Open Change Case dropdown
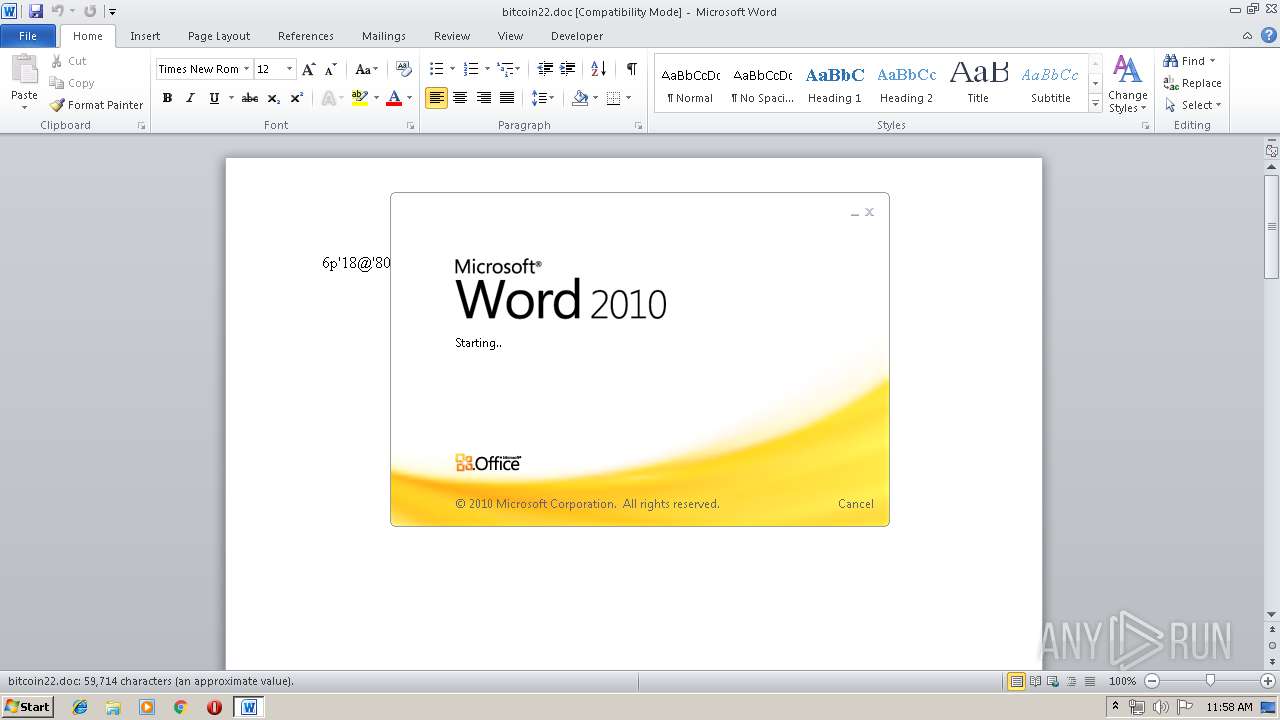The height and width of the screenshot is (720, 1280). tap(367, 69)
